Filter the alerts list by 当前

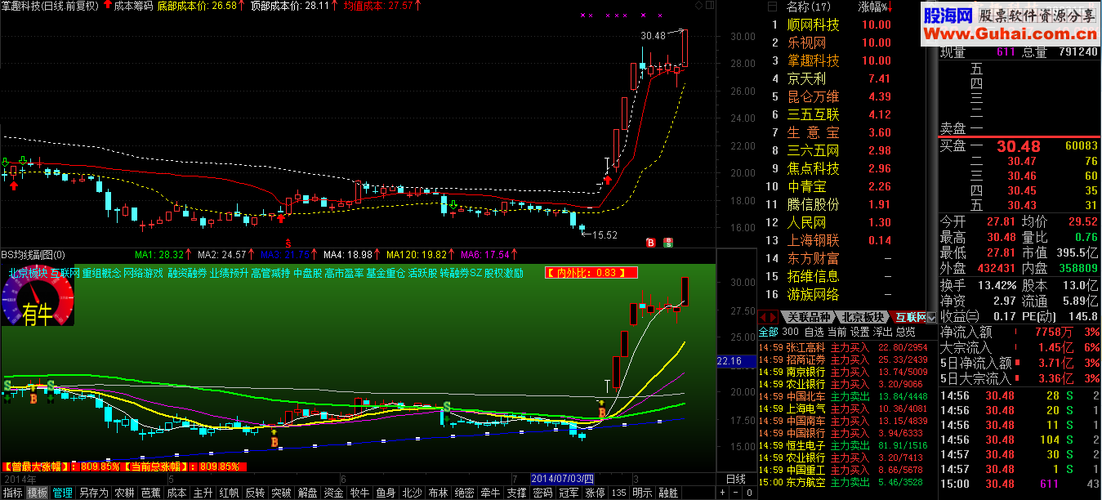tap(836, 332)
